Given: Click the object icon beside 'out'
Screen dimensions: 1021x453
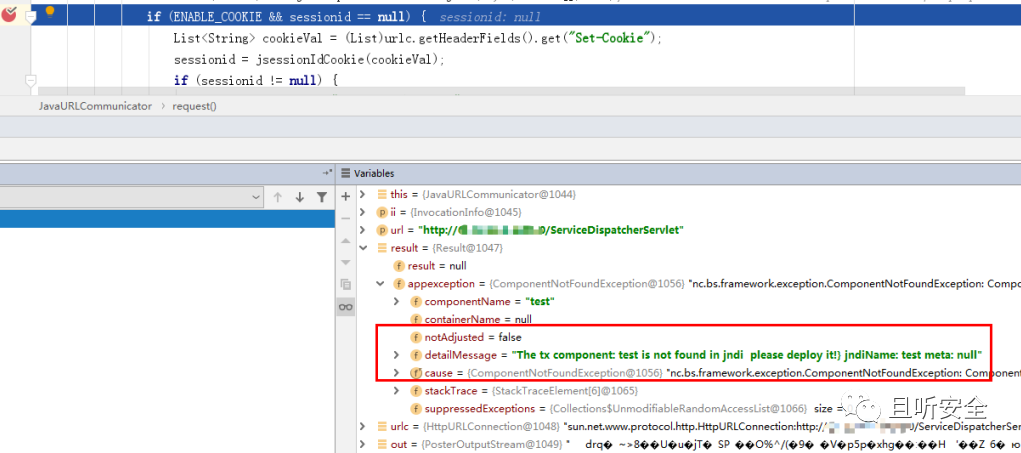Looking at the screenshot, I should (382, 444).
